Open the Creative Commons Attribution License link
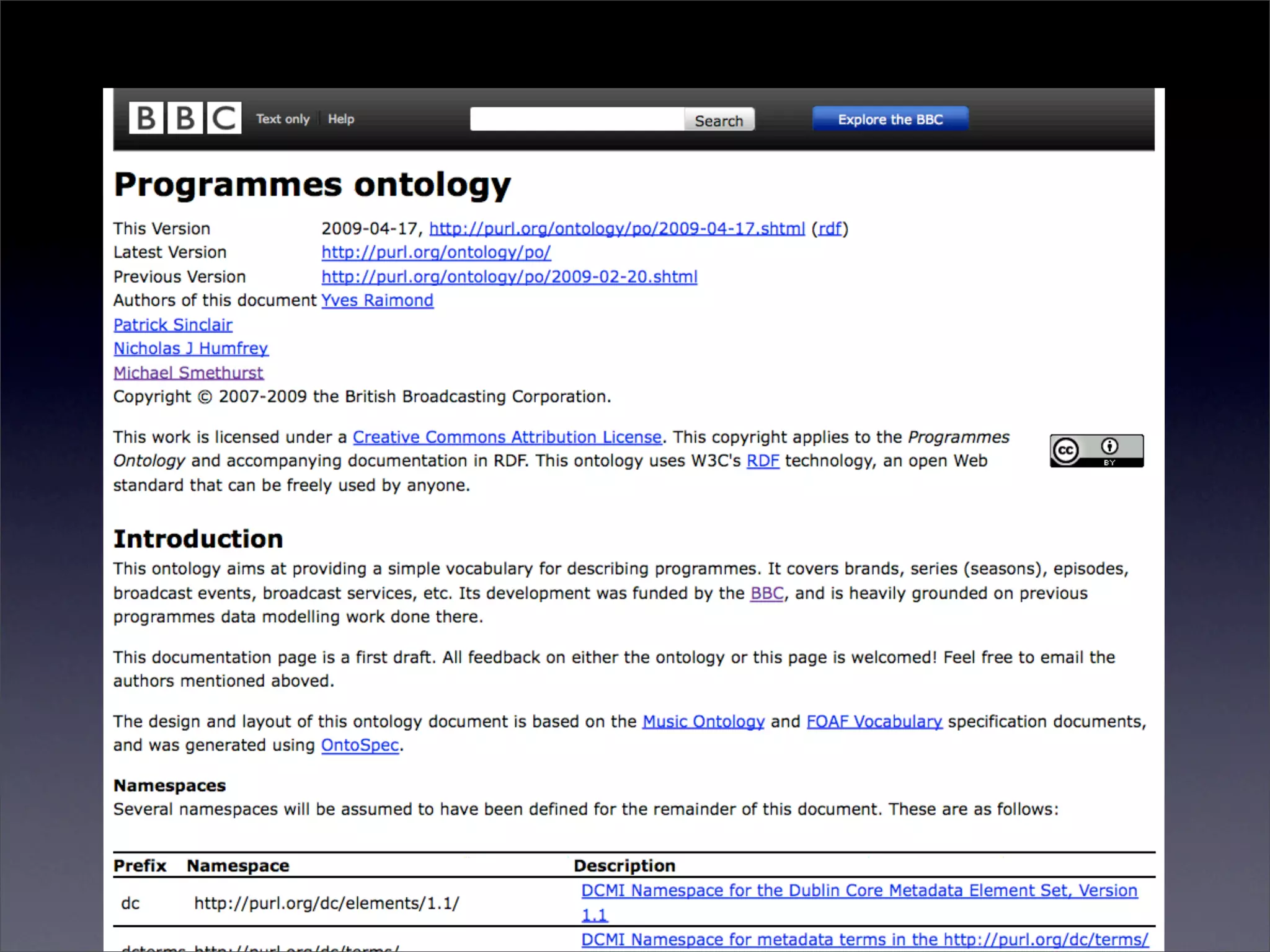The height and width of the screenshot is (952, 1270). [507, 437]
